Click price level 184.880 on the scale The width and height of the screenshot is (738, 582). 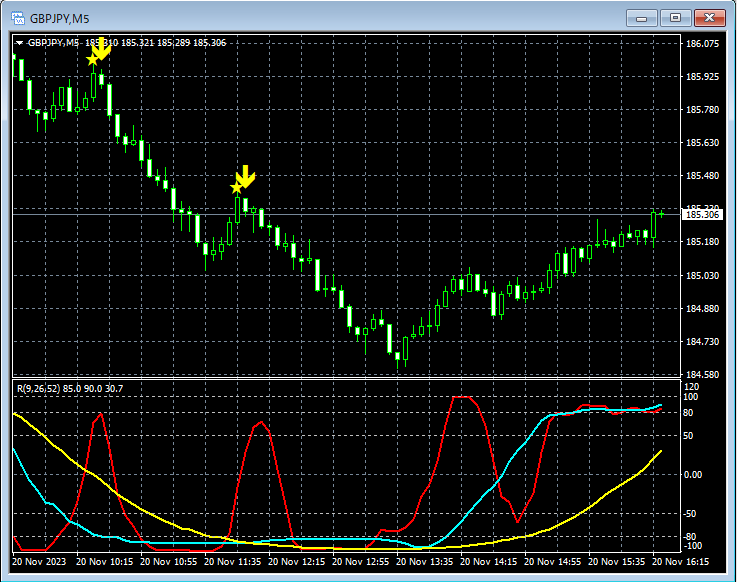click(x=702, y=308)
